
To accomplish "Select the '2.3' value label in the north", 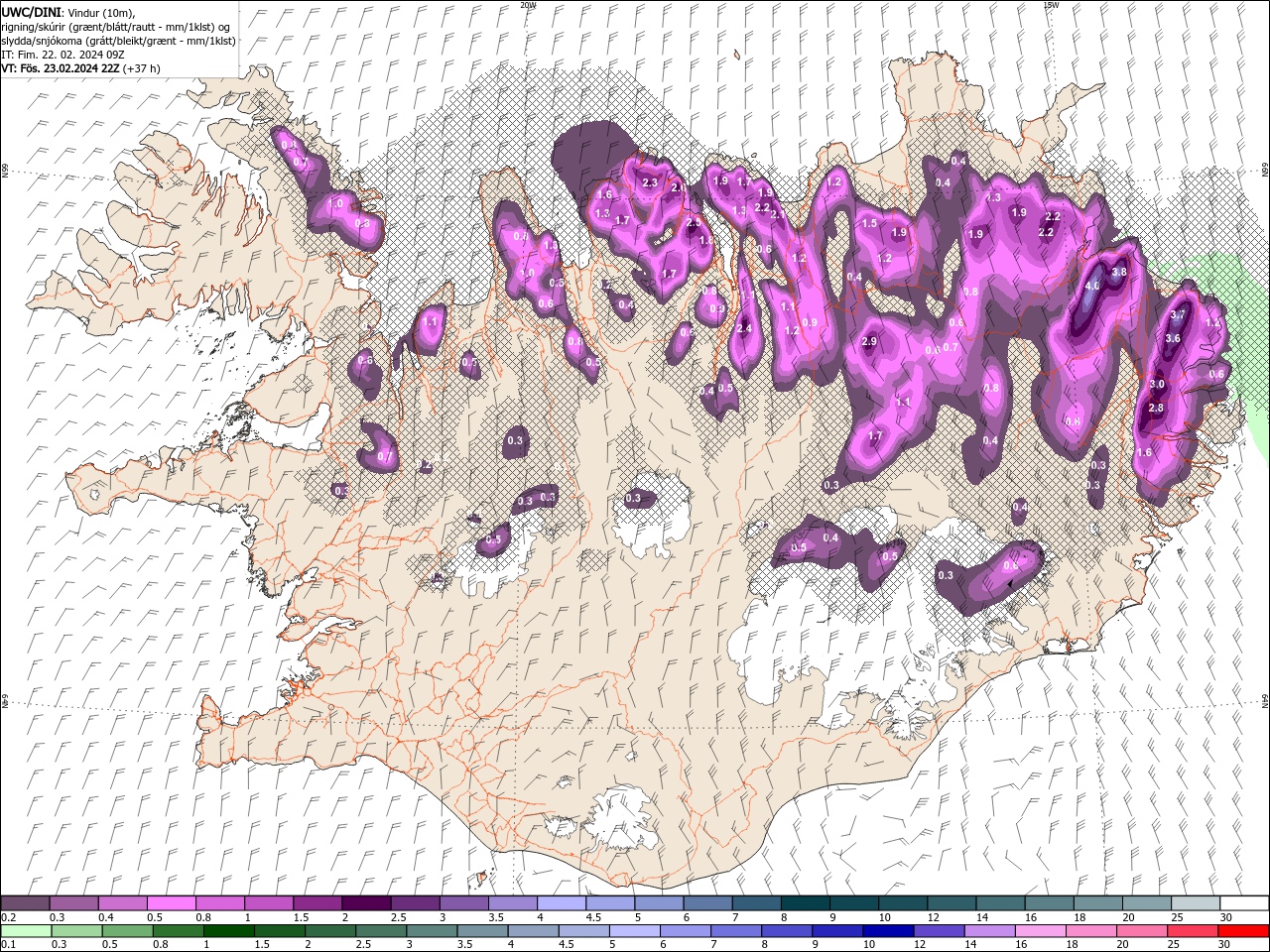I will pos(651,182).
